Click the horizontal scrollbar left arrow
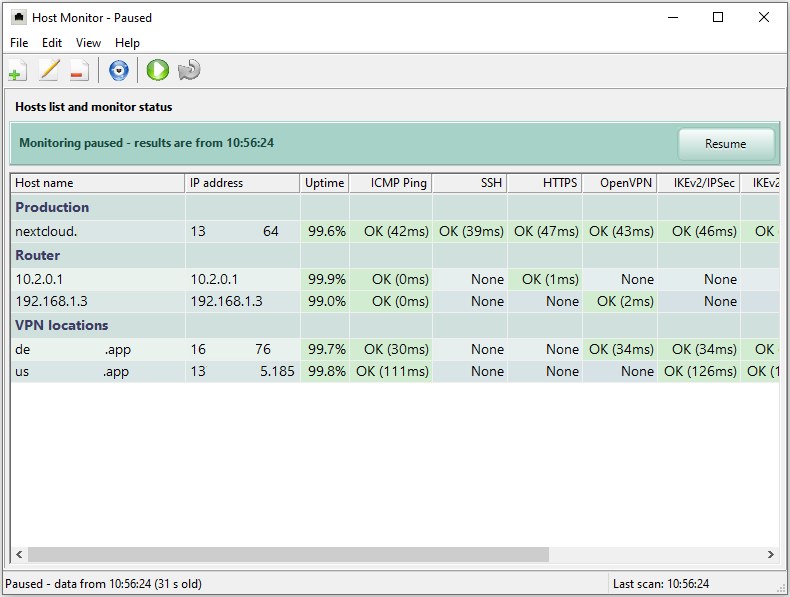 [x=19, y=555]
